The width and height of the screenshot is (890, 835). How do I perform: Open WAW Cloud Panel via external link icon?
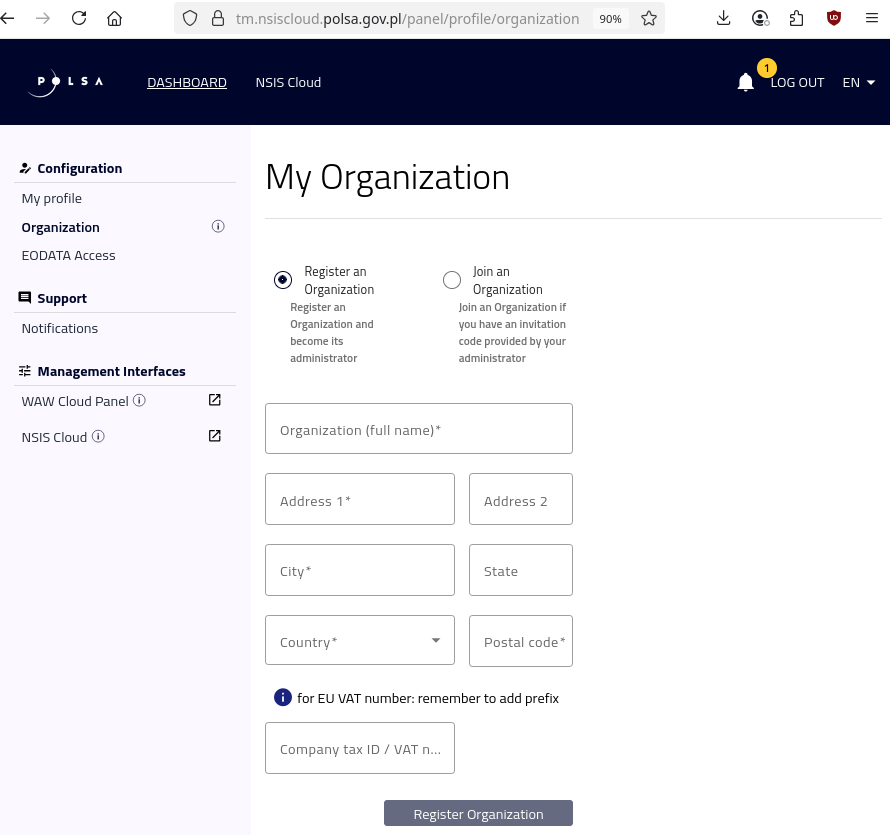pos(214,399)
